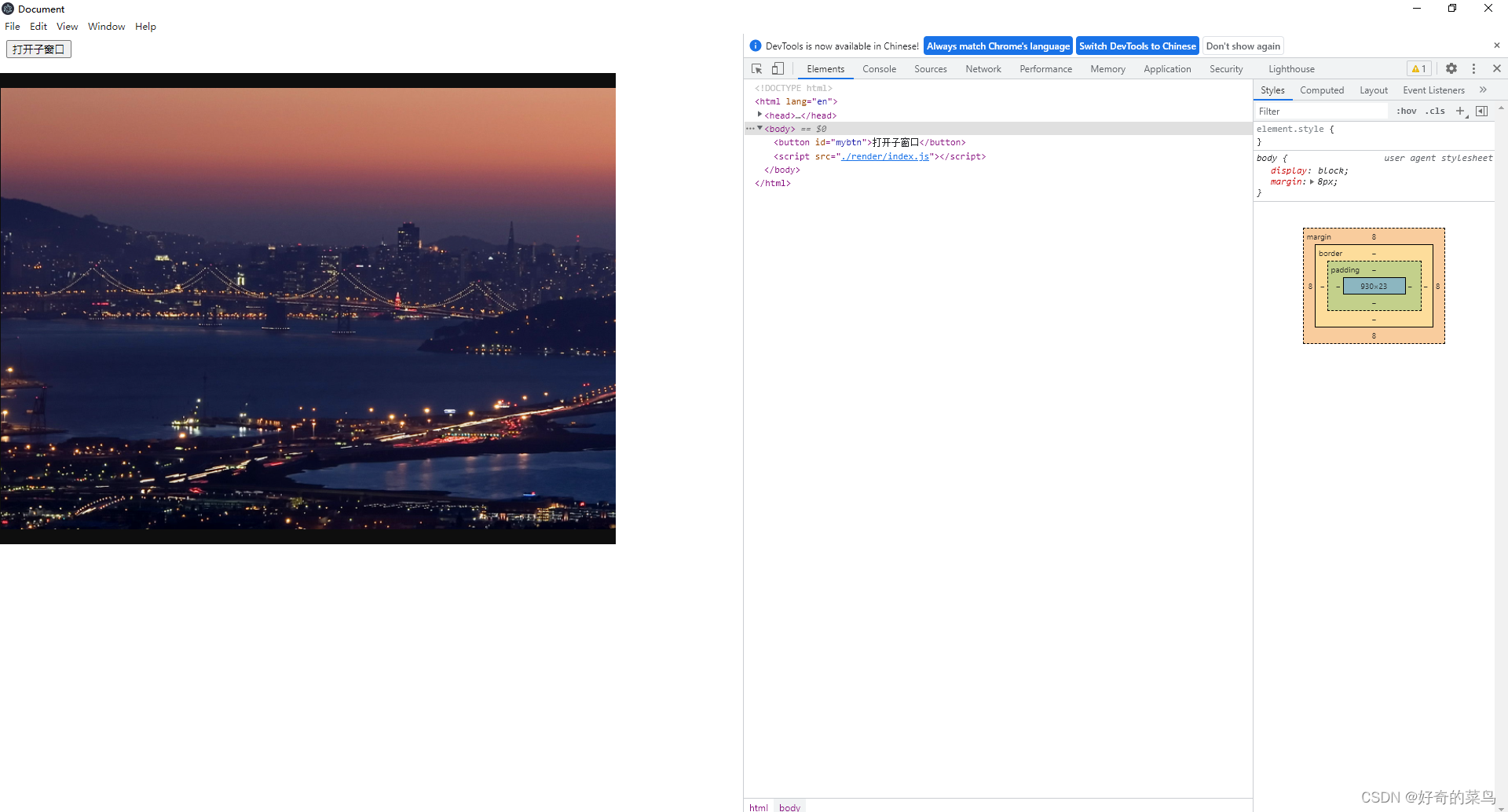This screenshot has width=1508, height=812.
Task: Click the toggle element state panel icon
Action: (1483, 111)
